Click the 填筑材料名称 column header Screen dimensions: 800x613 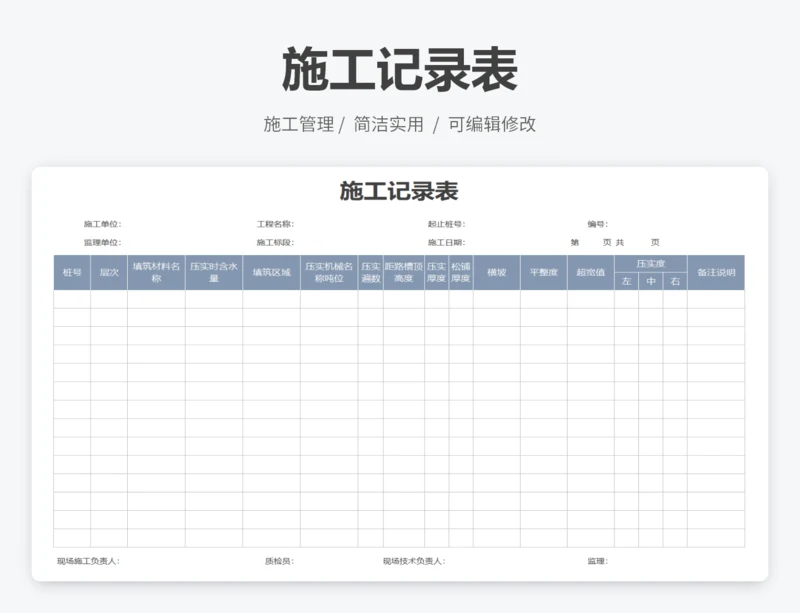point(157,273)
